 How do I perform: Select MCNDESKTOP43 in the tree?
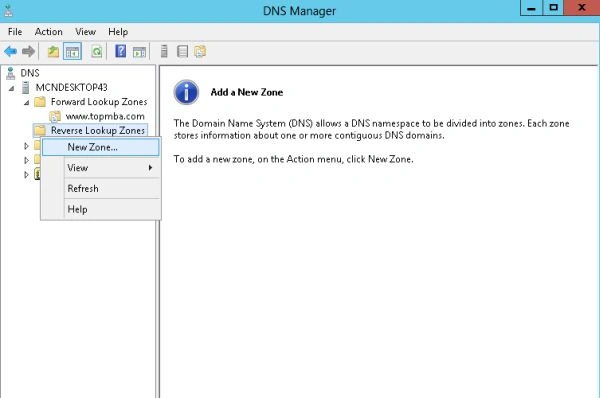pyautogui.click(x=72, y=88)
